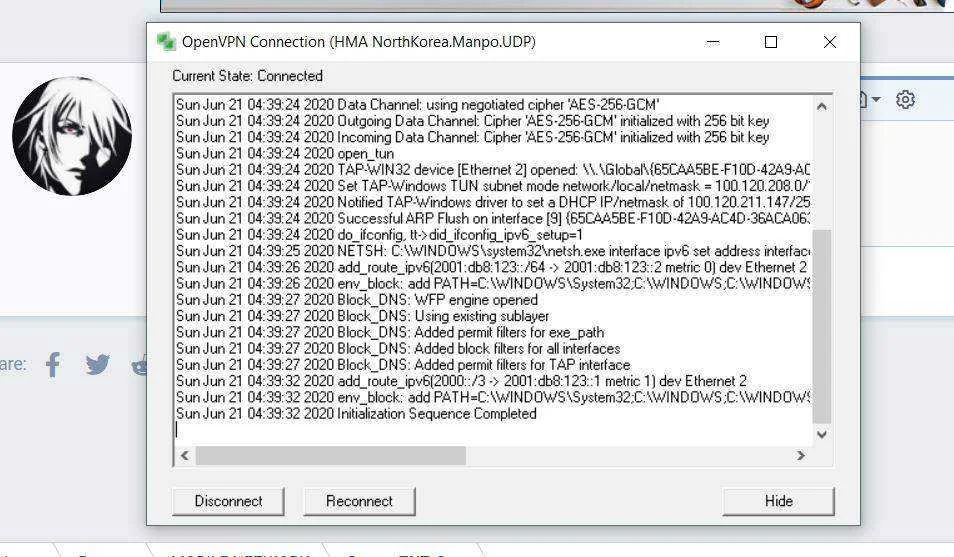Click the log scroll up arrow
The height and width of the screenshot is (557, 954).
point(822,107)
